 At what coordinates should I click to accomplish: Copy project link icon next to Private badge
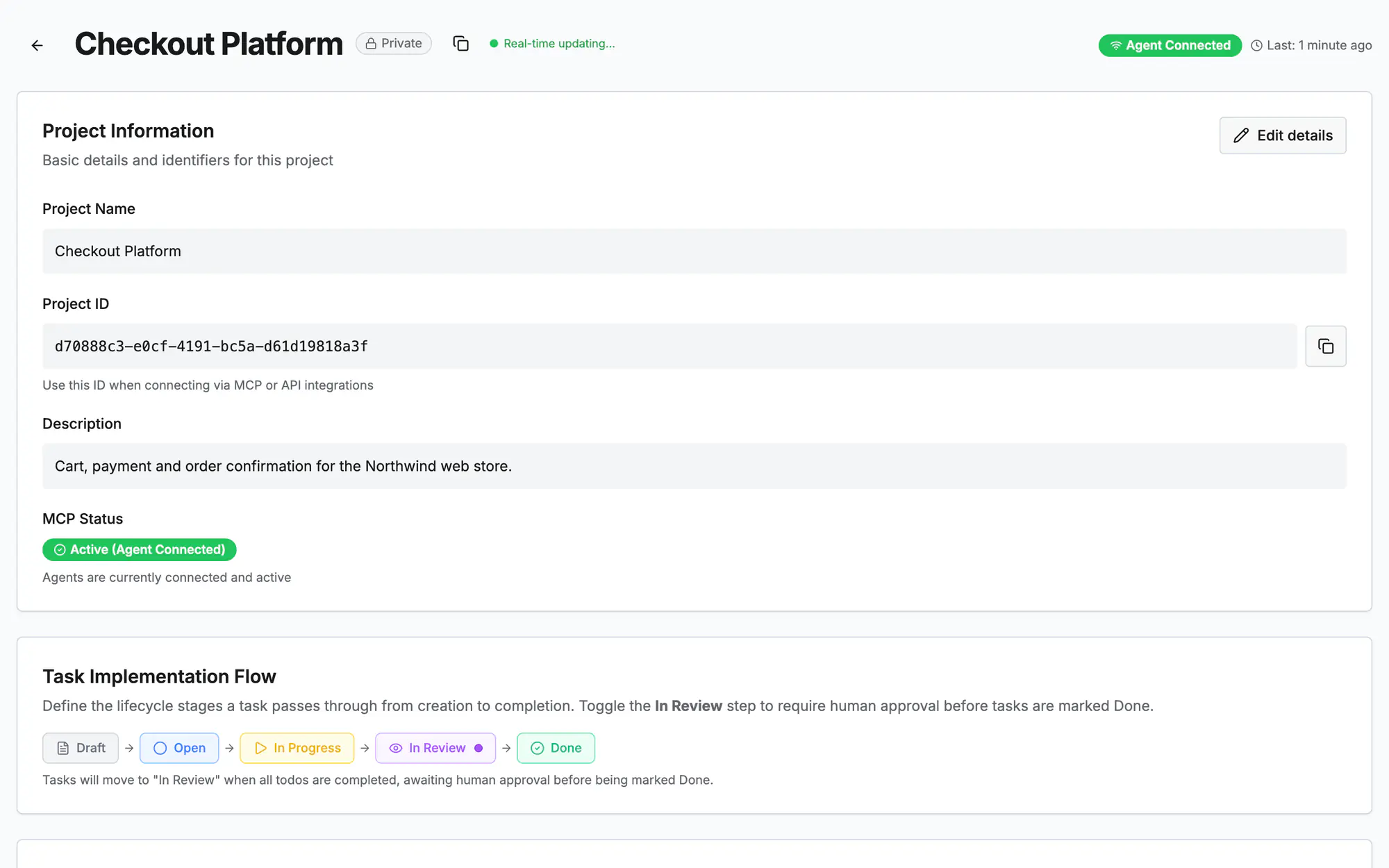(x=460, y=44)
